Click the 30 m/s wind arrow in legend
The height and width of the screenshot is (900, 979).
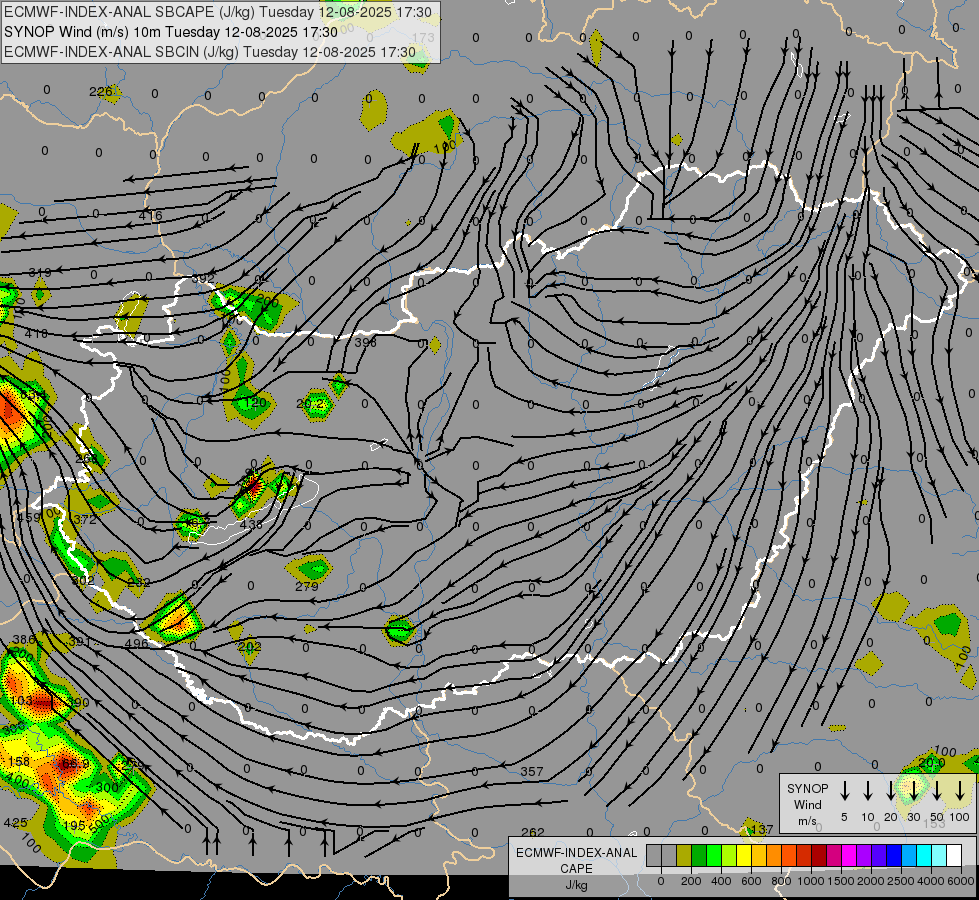pyautogui.click(x=914, y=791)
